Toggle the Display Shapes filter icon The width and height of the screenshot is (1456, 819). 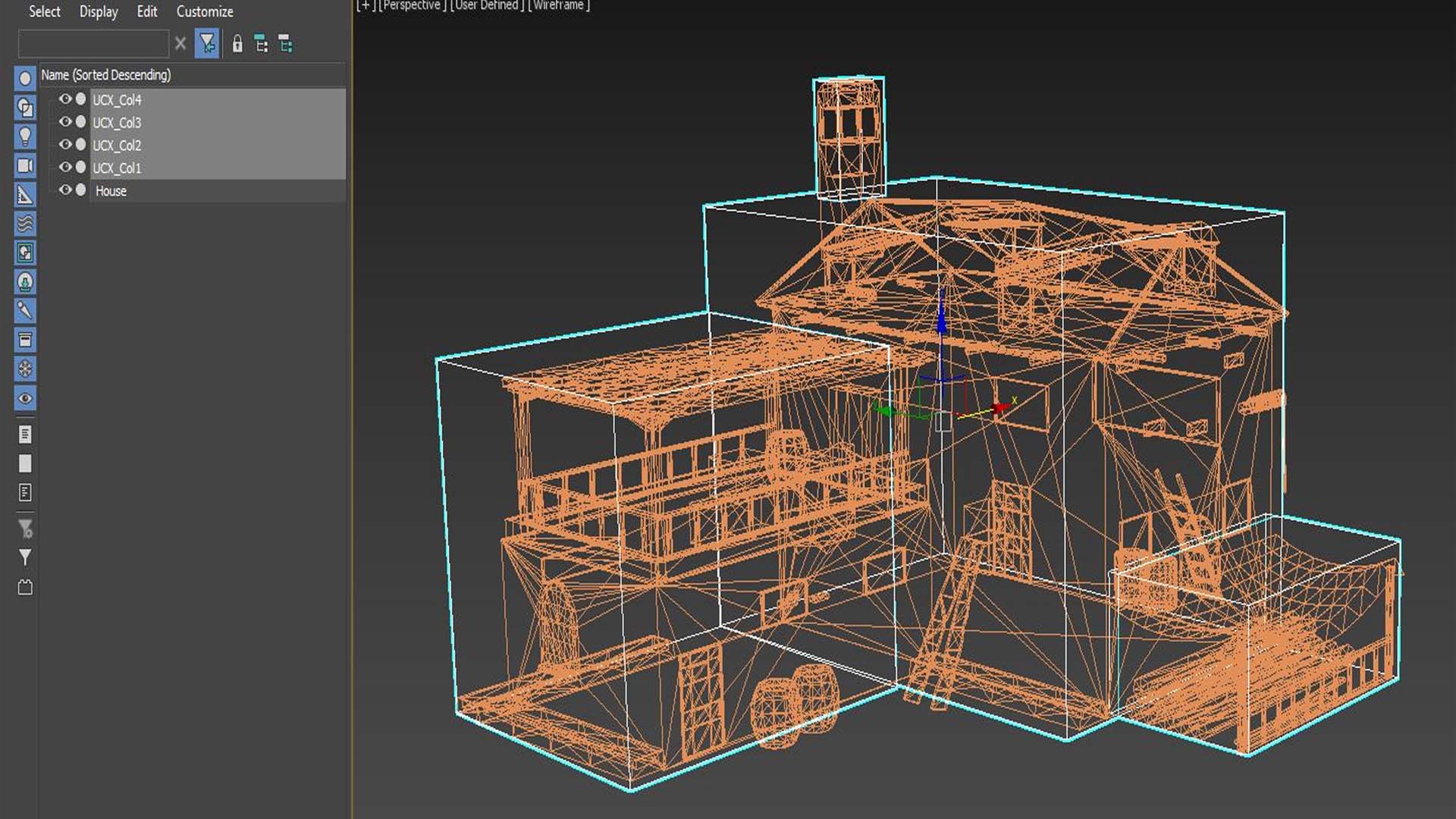(25, 108)
